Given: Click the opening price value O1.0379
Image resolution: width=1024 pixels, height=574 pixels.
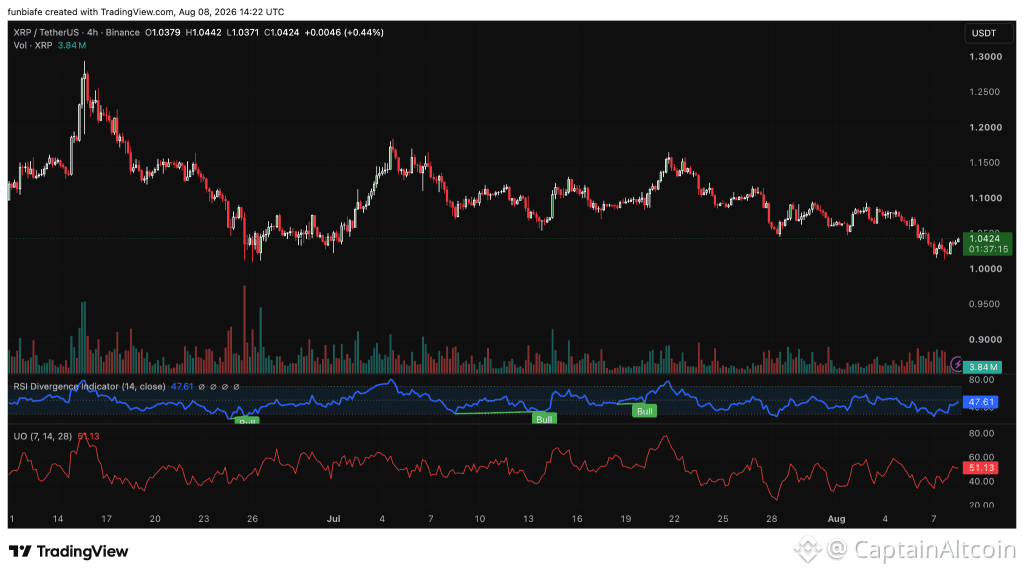Looking at the screenshot, I should (x=163, y=32).
